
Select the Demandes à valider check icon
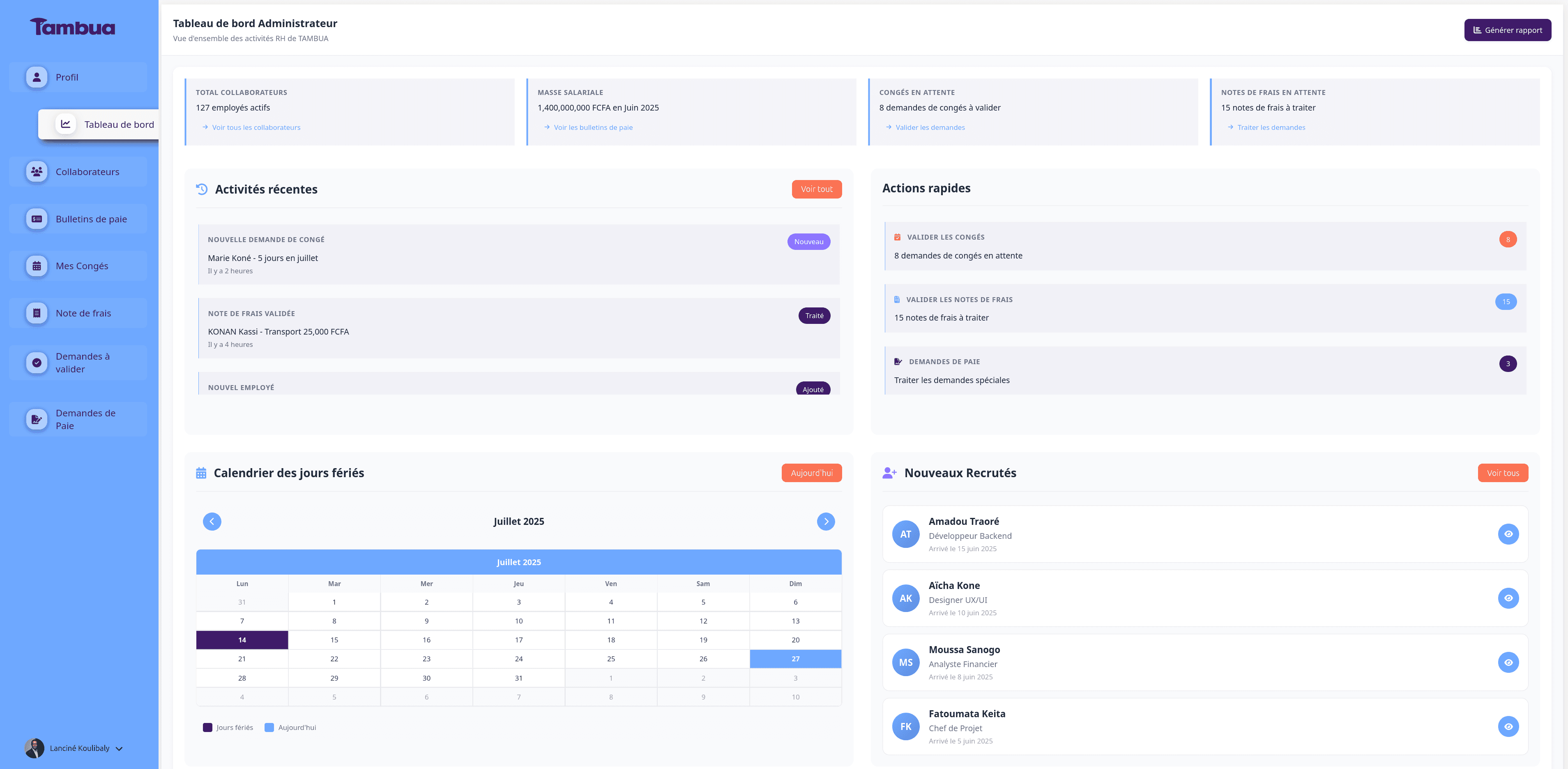[37, 363]
